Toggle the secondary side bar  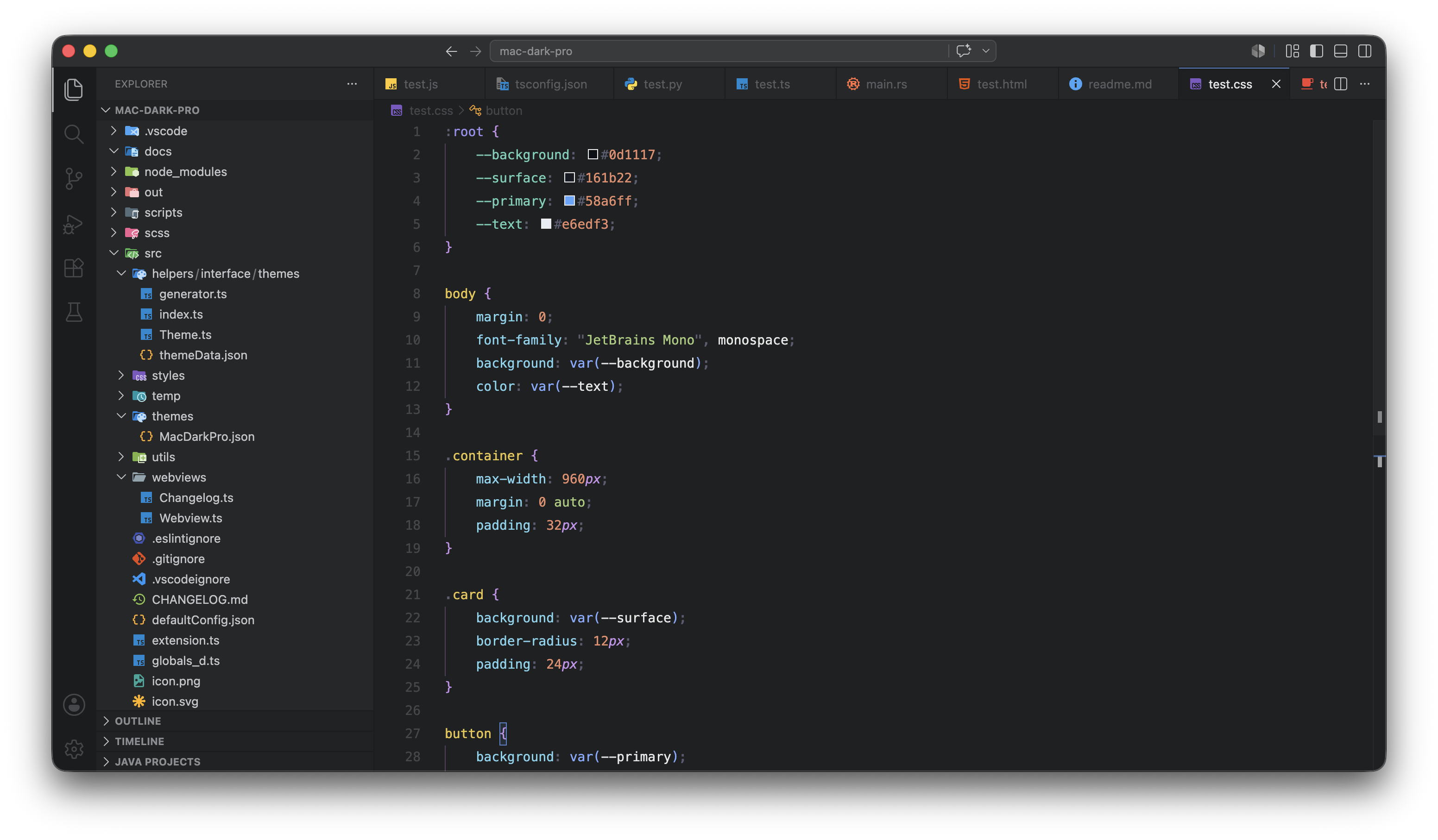click(1365, 51)
